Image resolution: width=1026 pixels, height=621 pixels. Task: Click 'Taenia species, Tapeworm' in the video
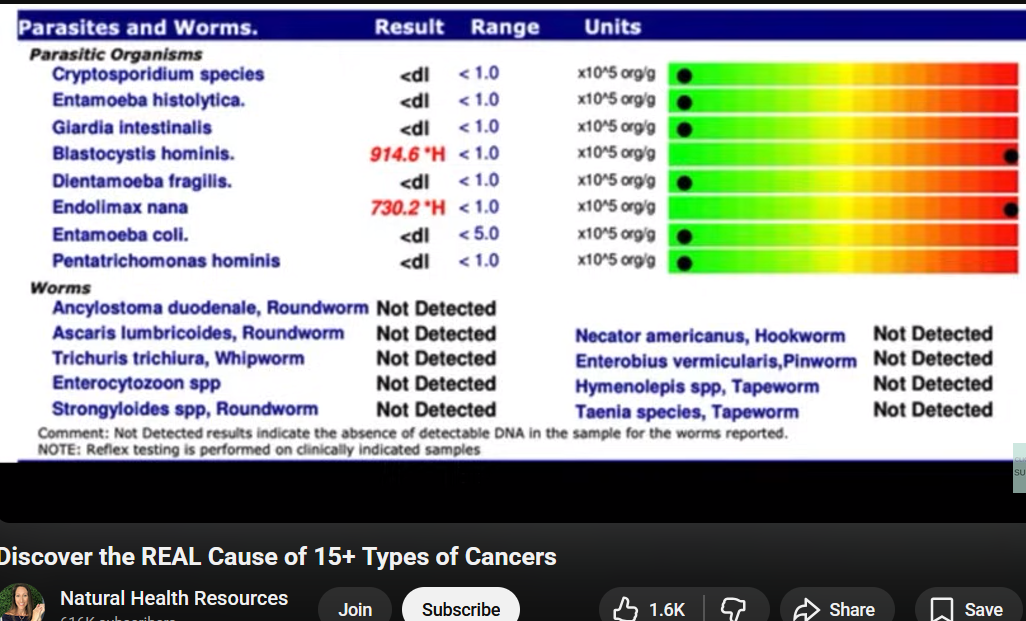(686, 411)
